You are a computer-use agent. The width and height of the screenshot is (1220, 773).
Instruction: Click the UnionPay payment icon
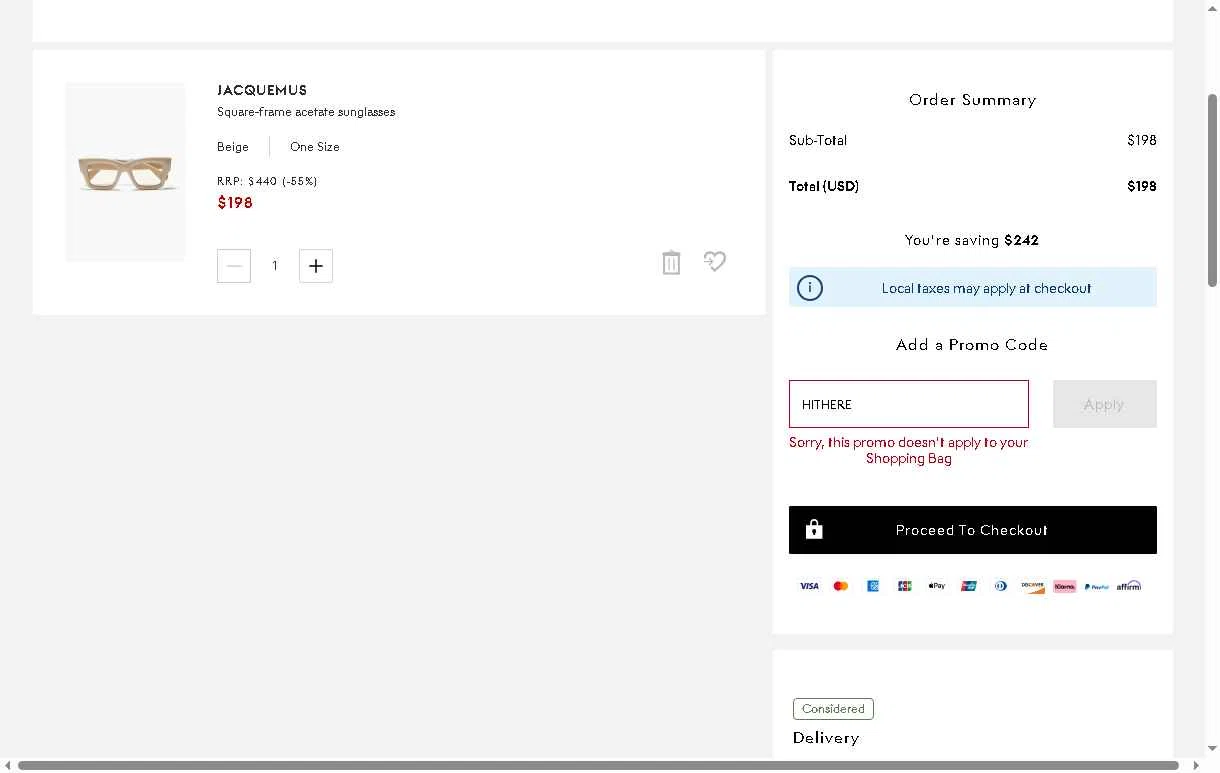pyautogui.click(x=969, y=586)
